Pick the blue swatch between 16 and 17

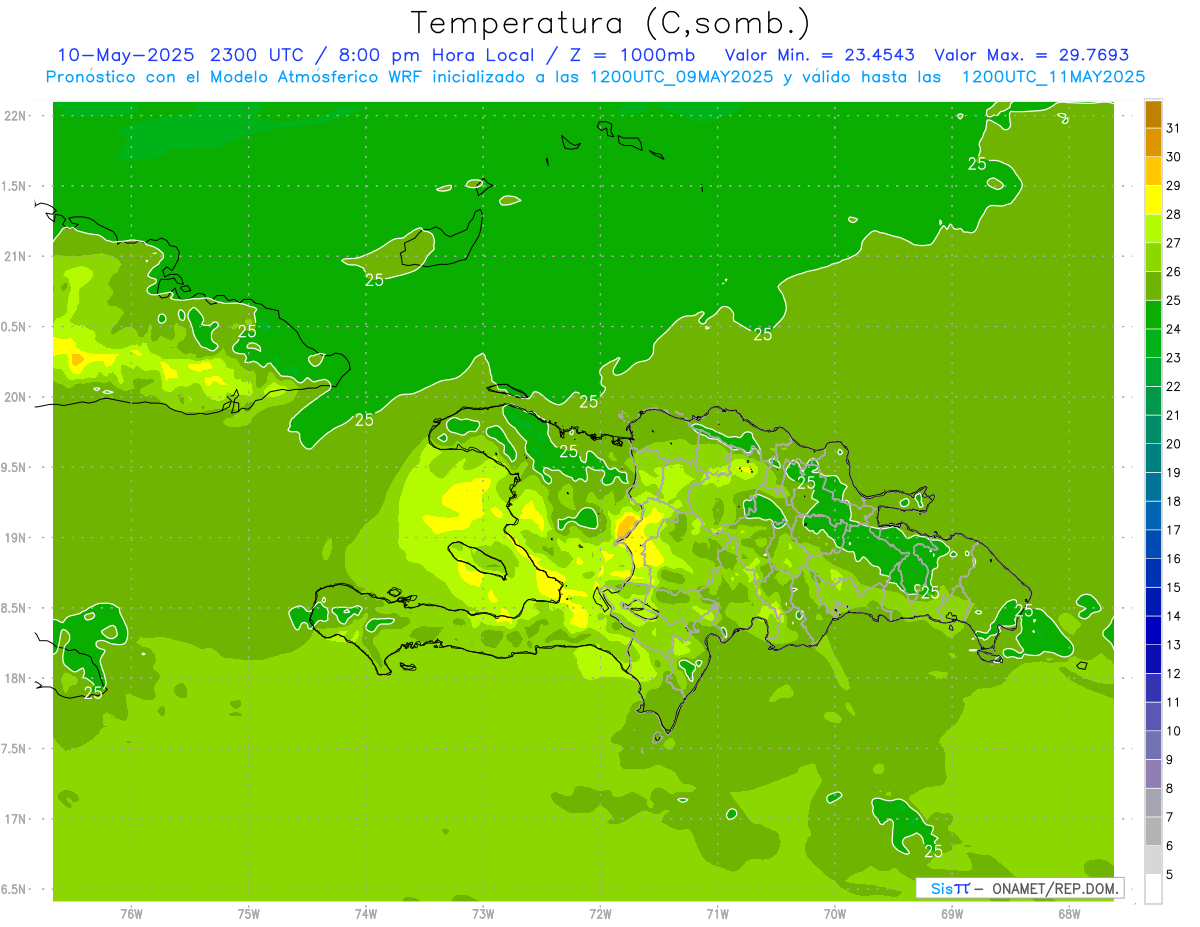coord(1153,544)
